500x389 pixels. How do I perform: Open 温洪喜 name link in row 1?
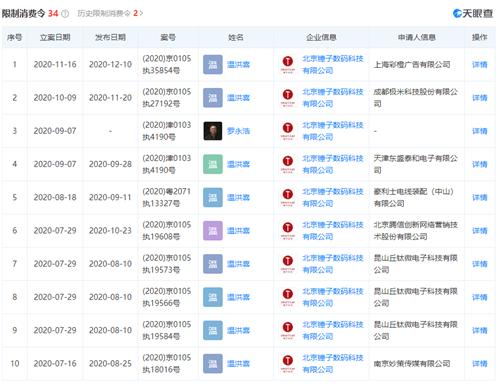click(x=238, y=64)
